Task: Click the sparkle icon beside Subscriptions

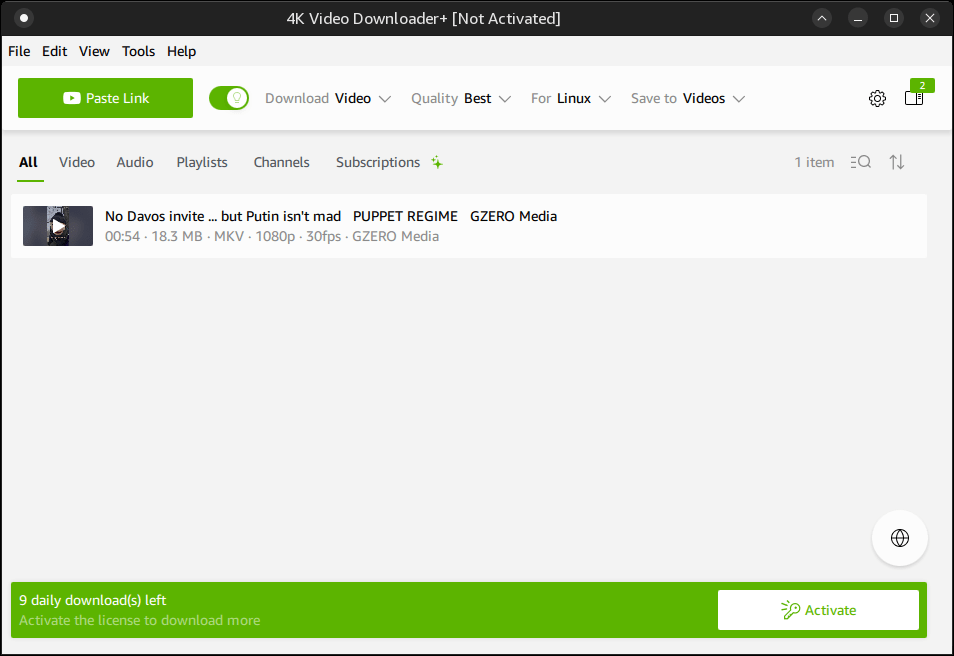Action: [x=437, y=162]
